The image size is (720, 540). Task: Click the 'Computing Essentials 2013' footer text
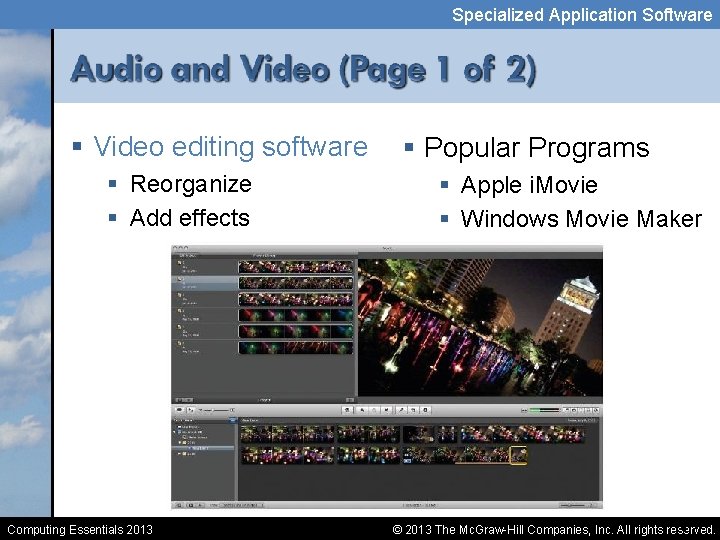tap(80, 529)
